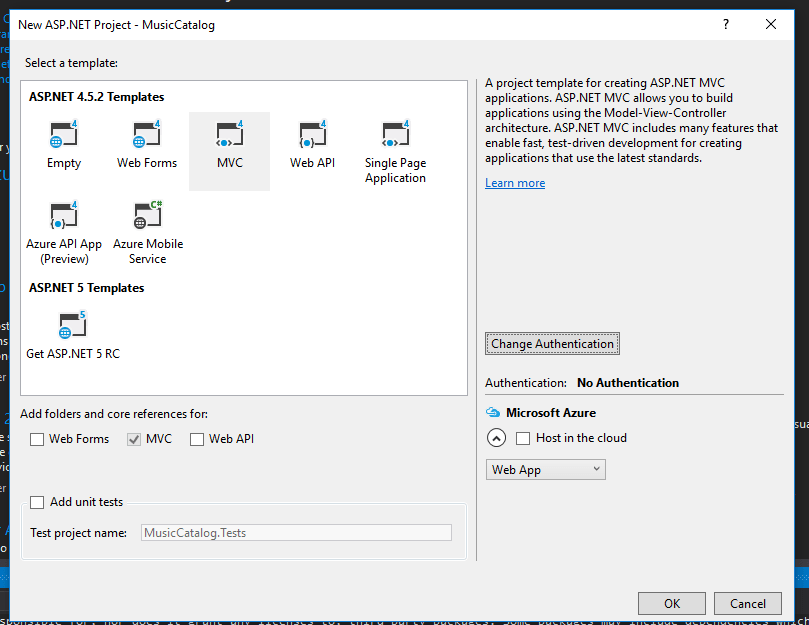The width and height of the screenshot is (809, 625).
Task: Enable the Web Forms core references checkbox
Action: coord(37,438)
